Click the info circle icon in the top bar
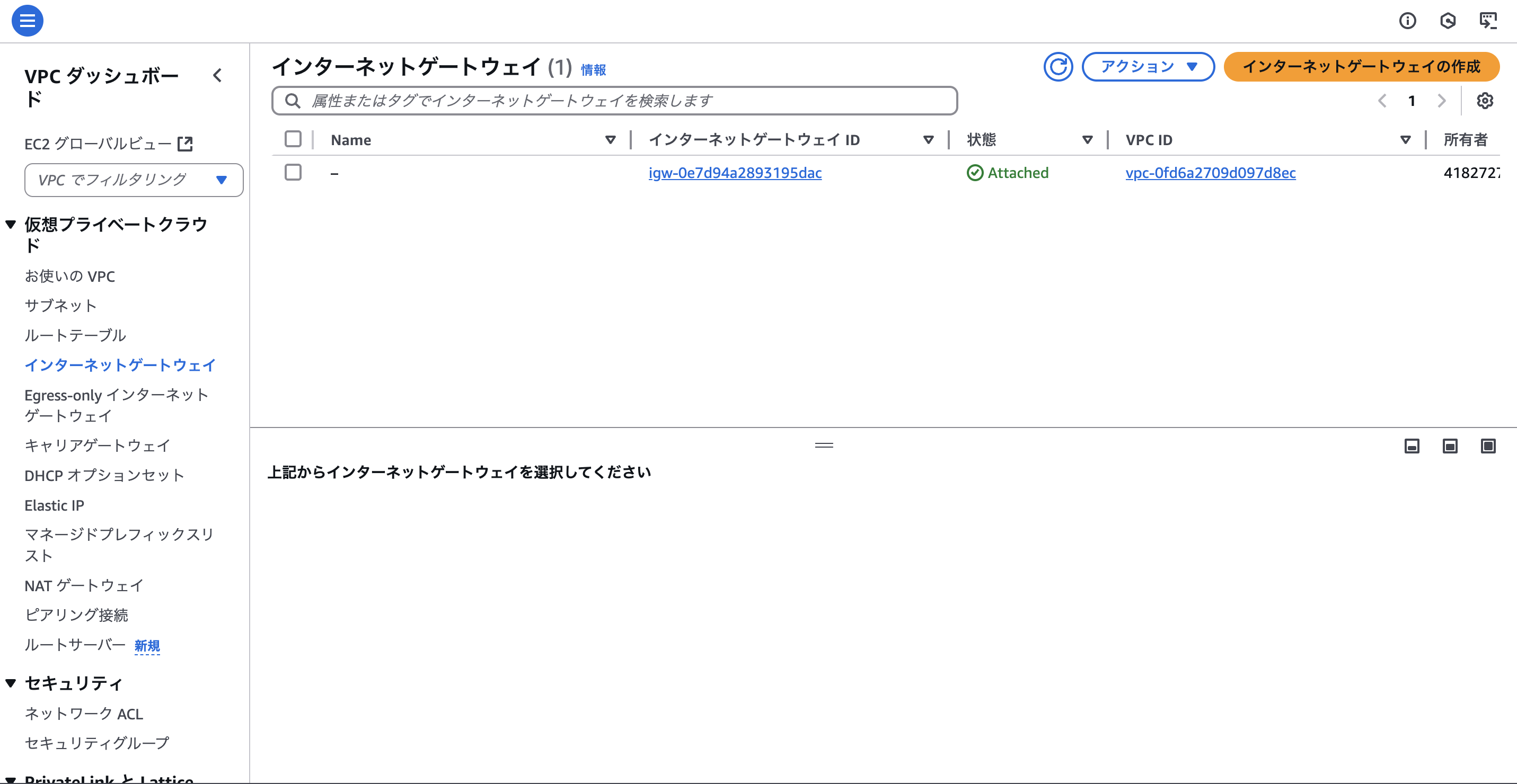 [x=1407, y=21]
